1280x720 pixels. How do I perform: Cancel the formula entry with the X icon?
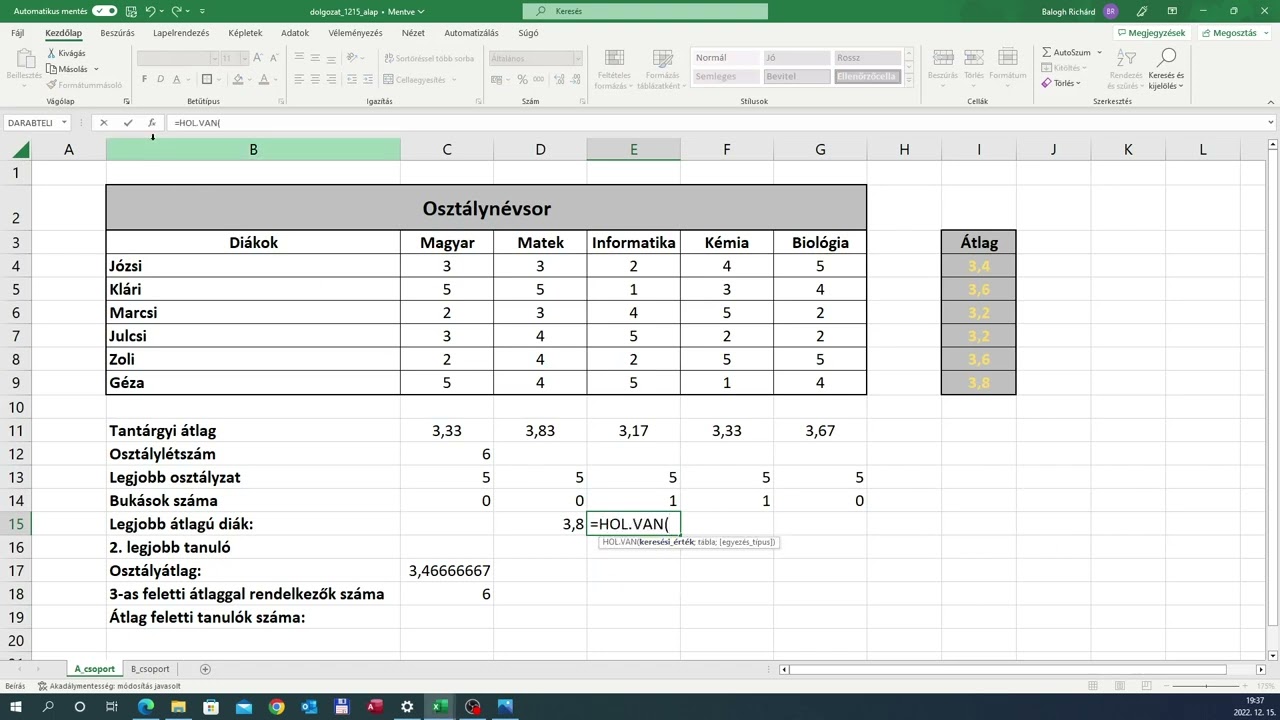pyautogui.click(x=103, y=123)
